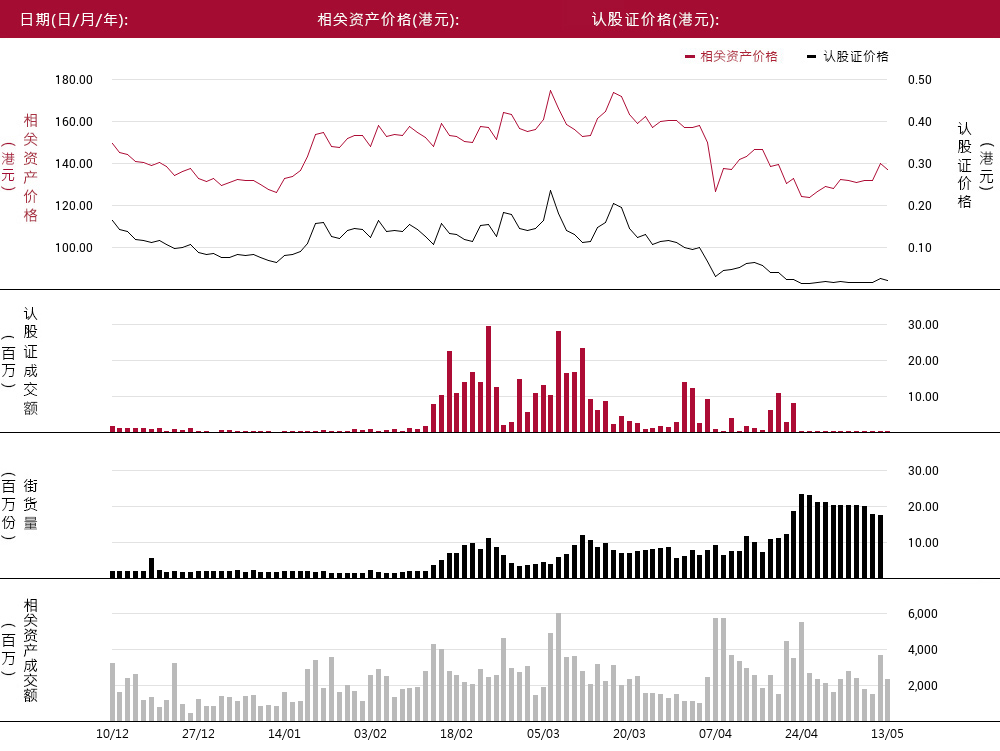Screen dimensions: 1000x751
Task: Toggle the black 认股证价格 legend entry
Action: pyautogui.click(x=848, y=56)
